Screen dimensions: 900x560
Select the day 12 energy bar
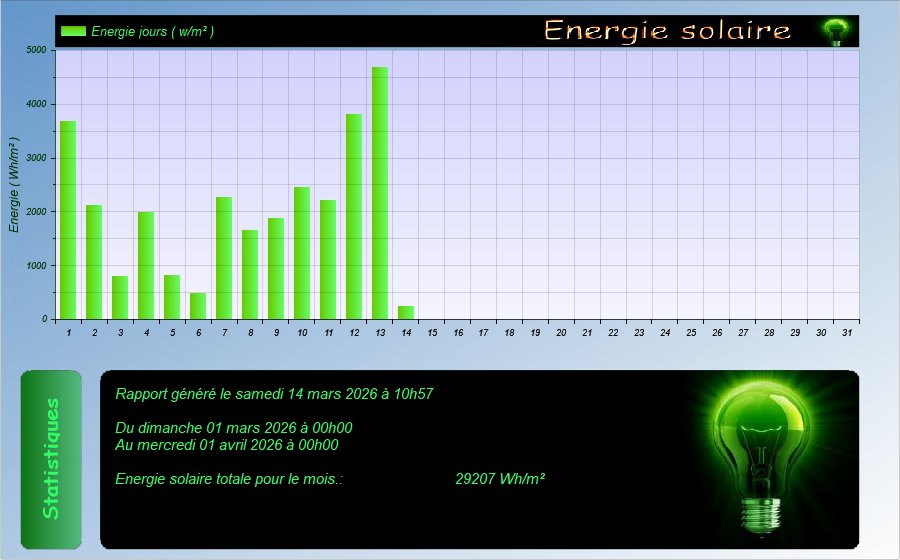[354, 216]
